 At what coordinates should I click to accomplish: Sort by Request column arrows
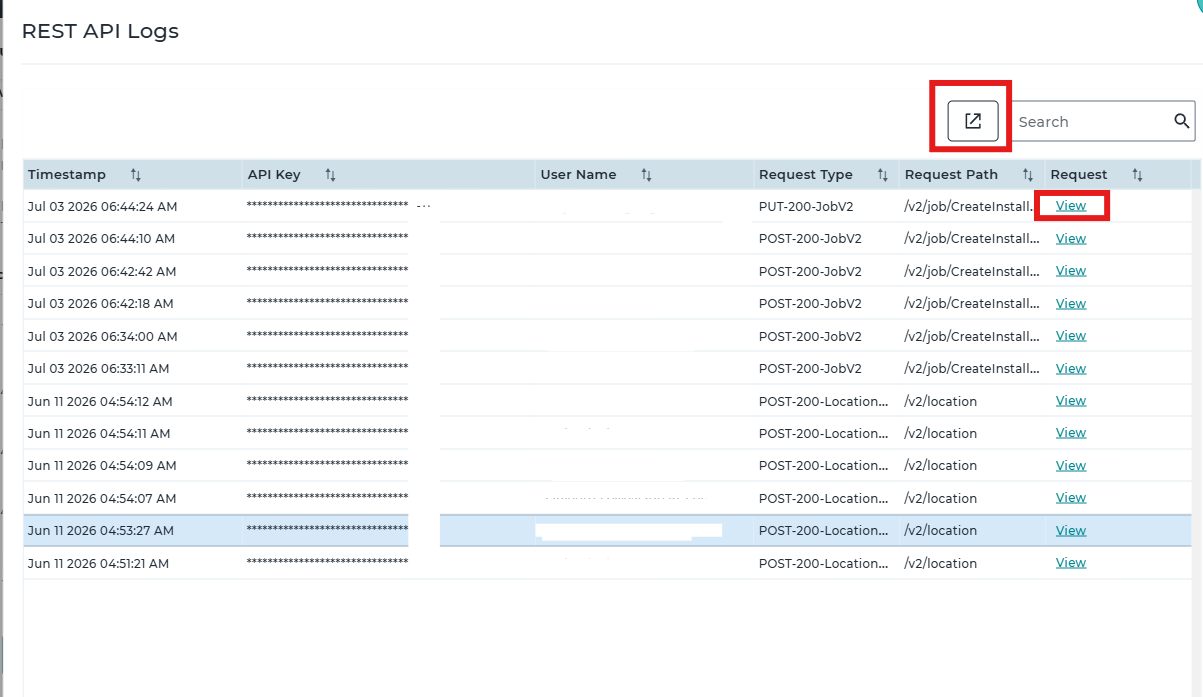1137,175
